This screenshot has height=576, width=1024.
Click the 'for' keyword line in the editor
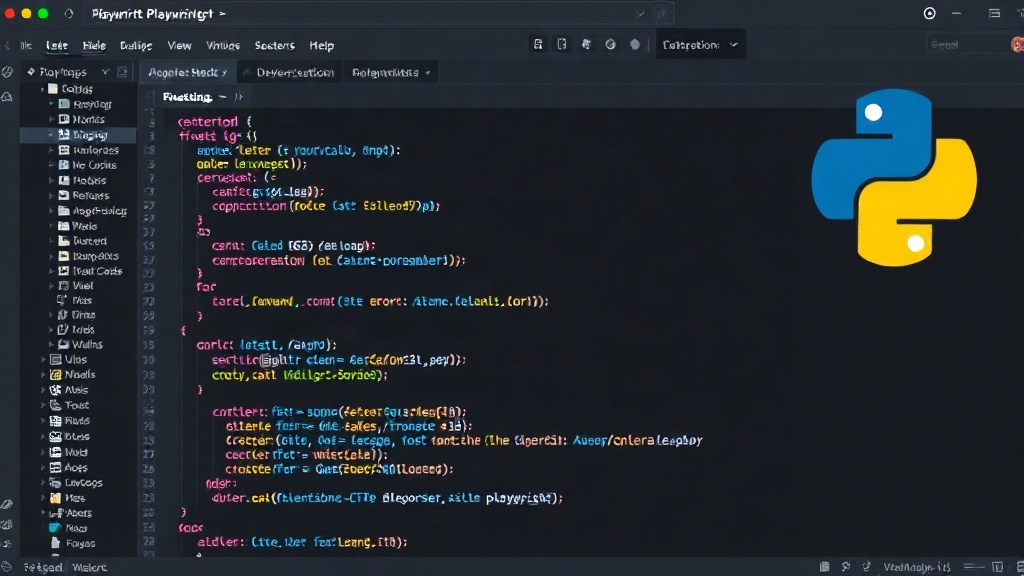click(x=206, y=287)
